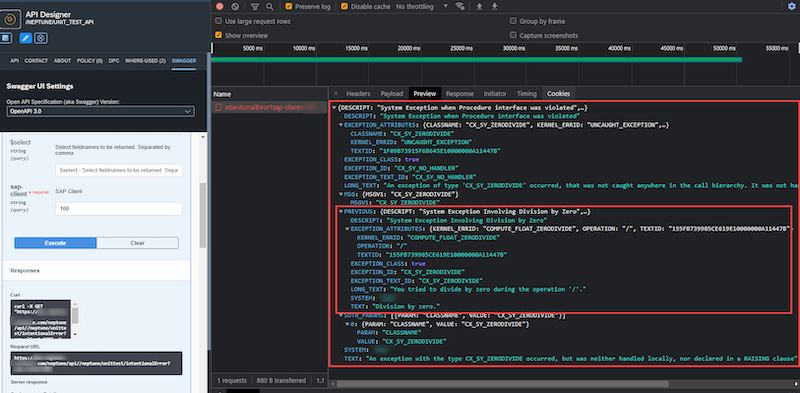Click the left panel vertical scrollbar
Screen dimensions: 800x393
click(x=203, y=214)
